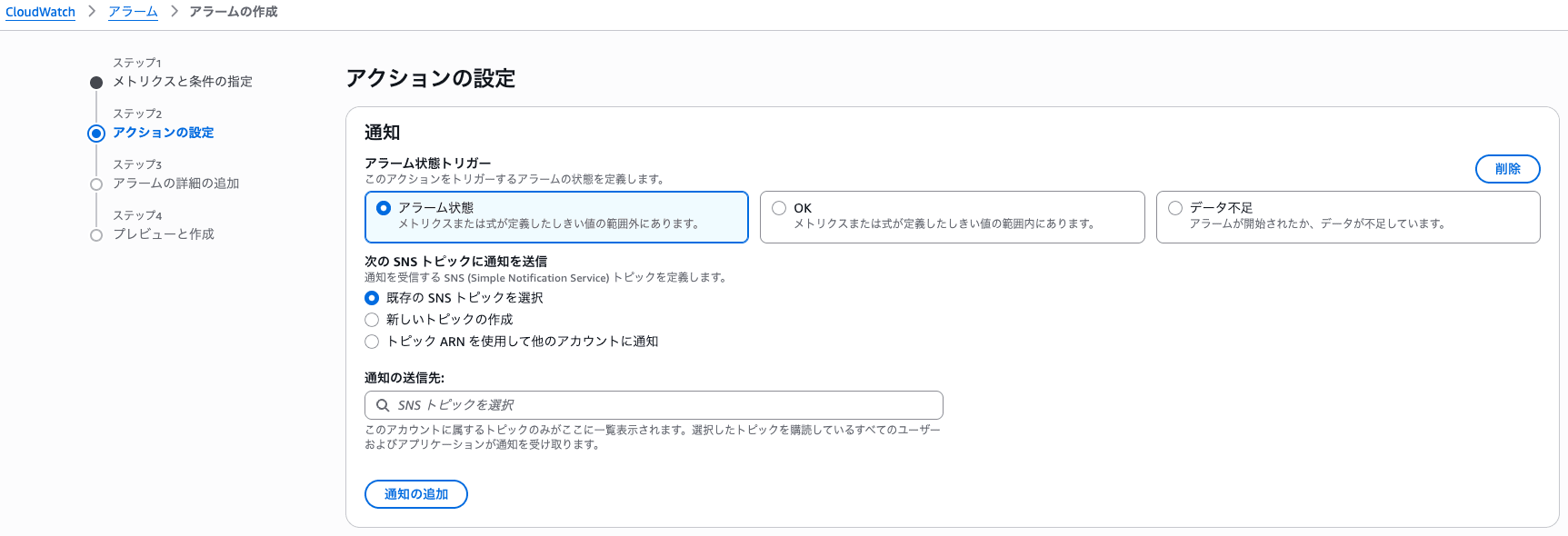
Task: Click the ステップ3 label
Action: click(x=137, y=164)
